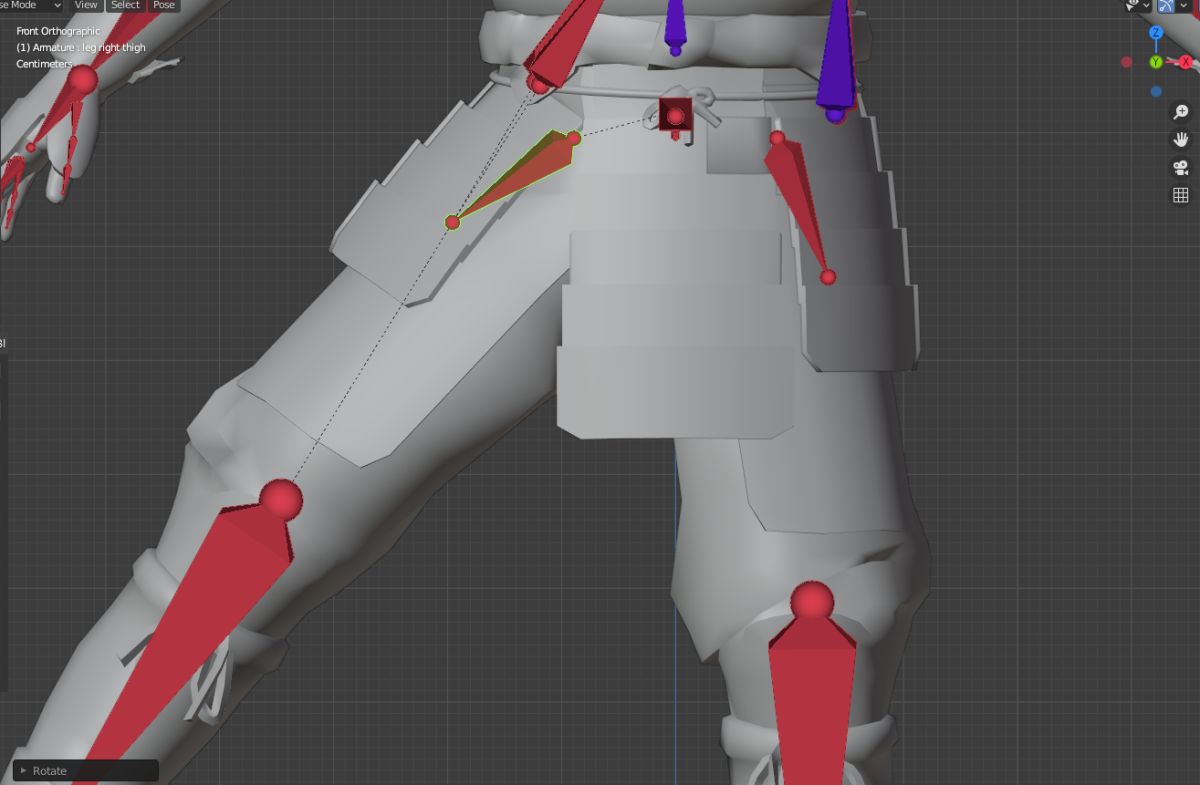The image size is (1200, 785).
Task: Open the Pose Mode dropdown
Action: (x=30, y=5)
